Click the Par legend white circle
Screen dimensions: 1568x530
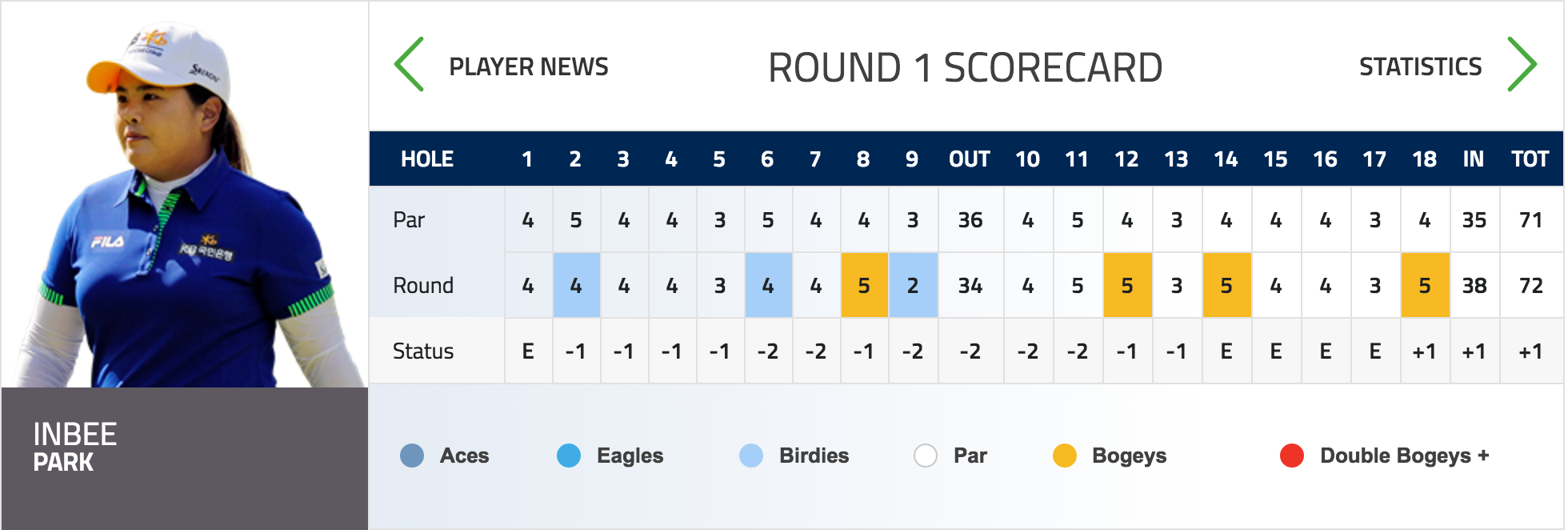[926, 456]
